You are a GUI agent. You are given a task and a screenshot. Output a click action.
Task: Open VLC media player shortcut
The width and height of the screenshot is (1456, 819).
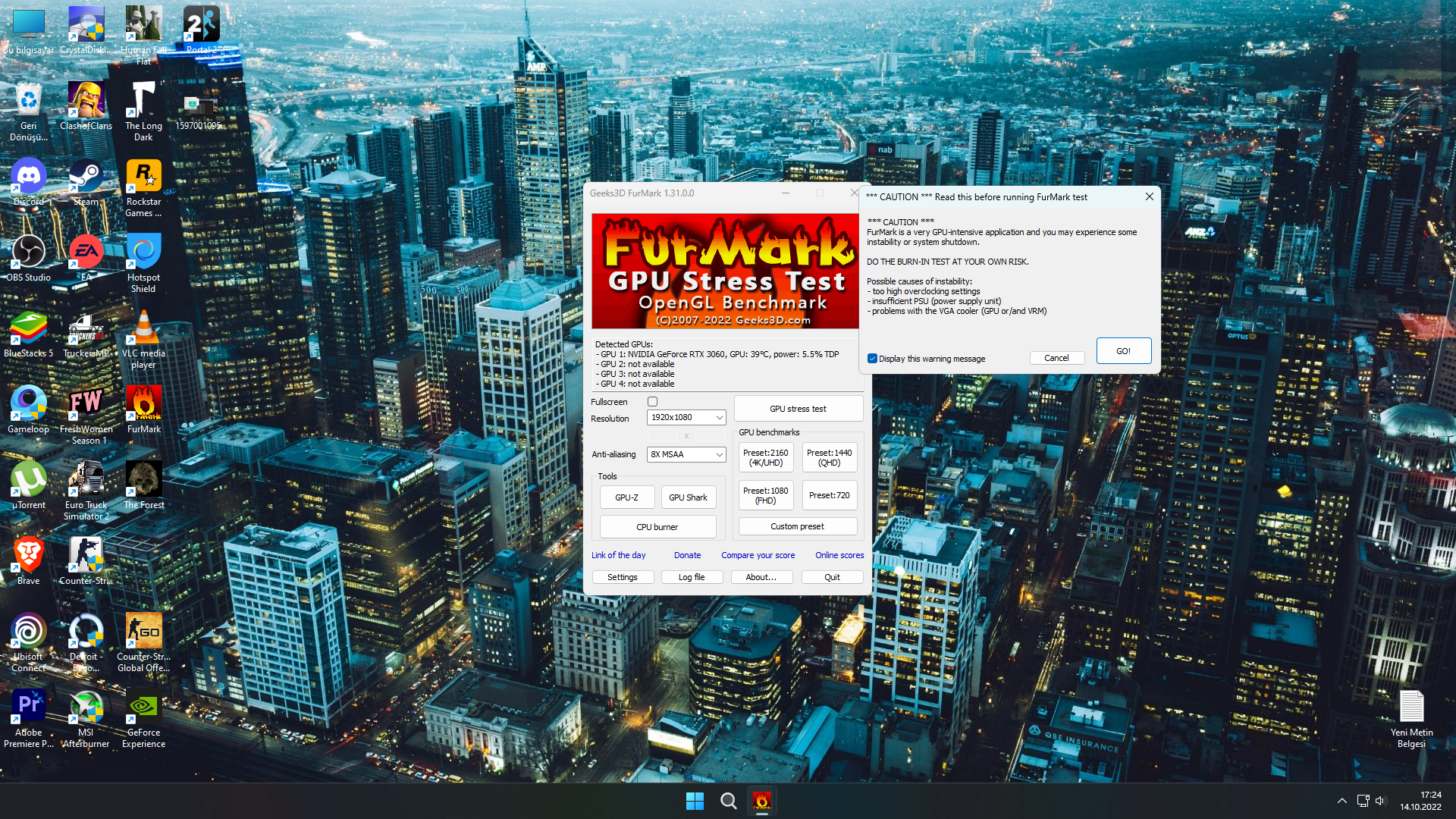pos(143,328)
